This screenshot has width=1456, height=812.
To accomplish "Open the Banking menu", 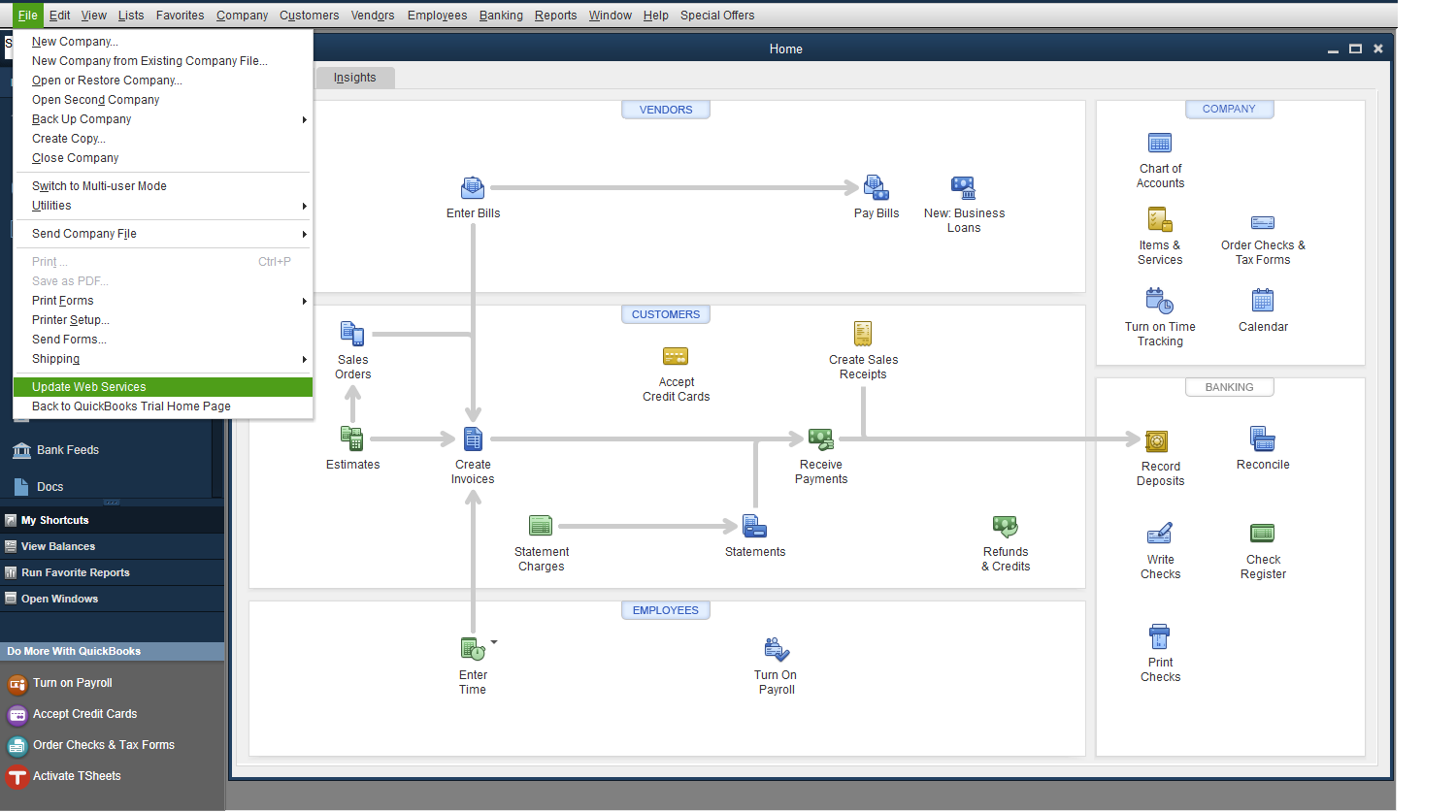I will coord(501,16).
